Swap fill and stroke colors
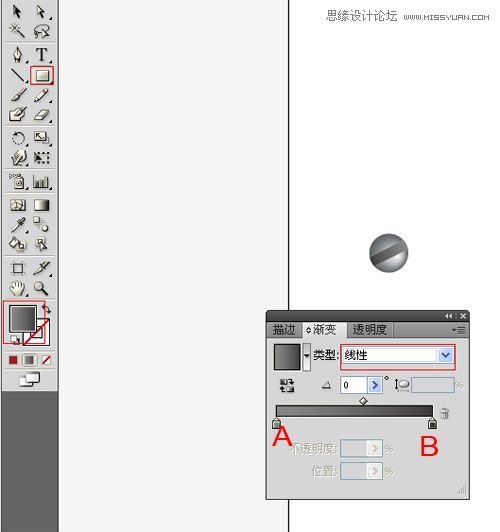Screen dimensions: 500x532 (46, 309)
